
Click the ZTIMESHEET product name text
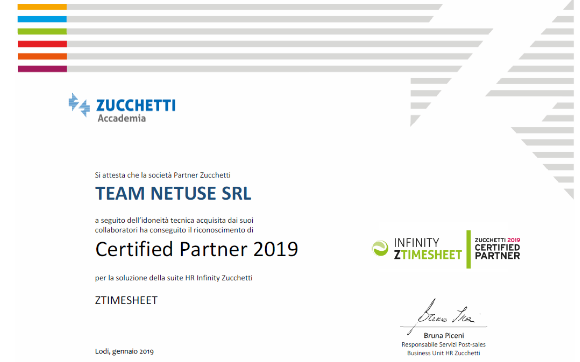(126, 300)
